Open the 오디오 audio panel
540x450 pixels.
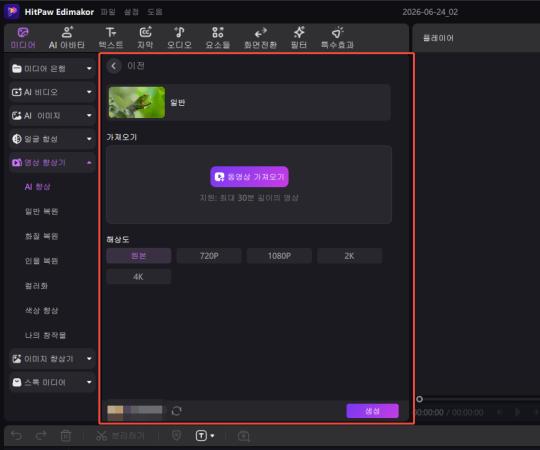(179, 38)
